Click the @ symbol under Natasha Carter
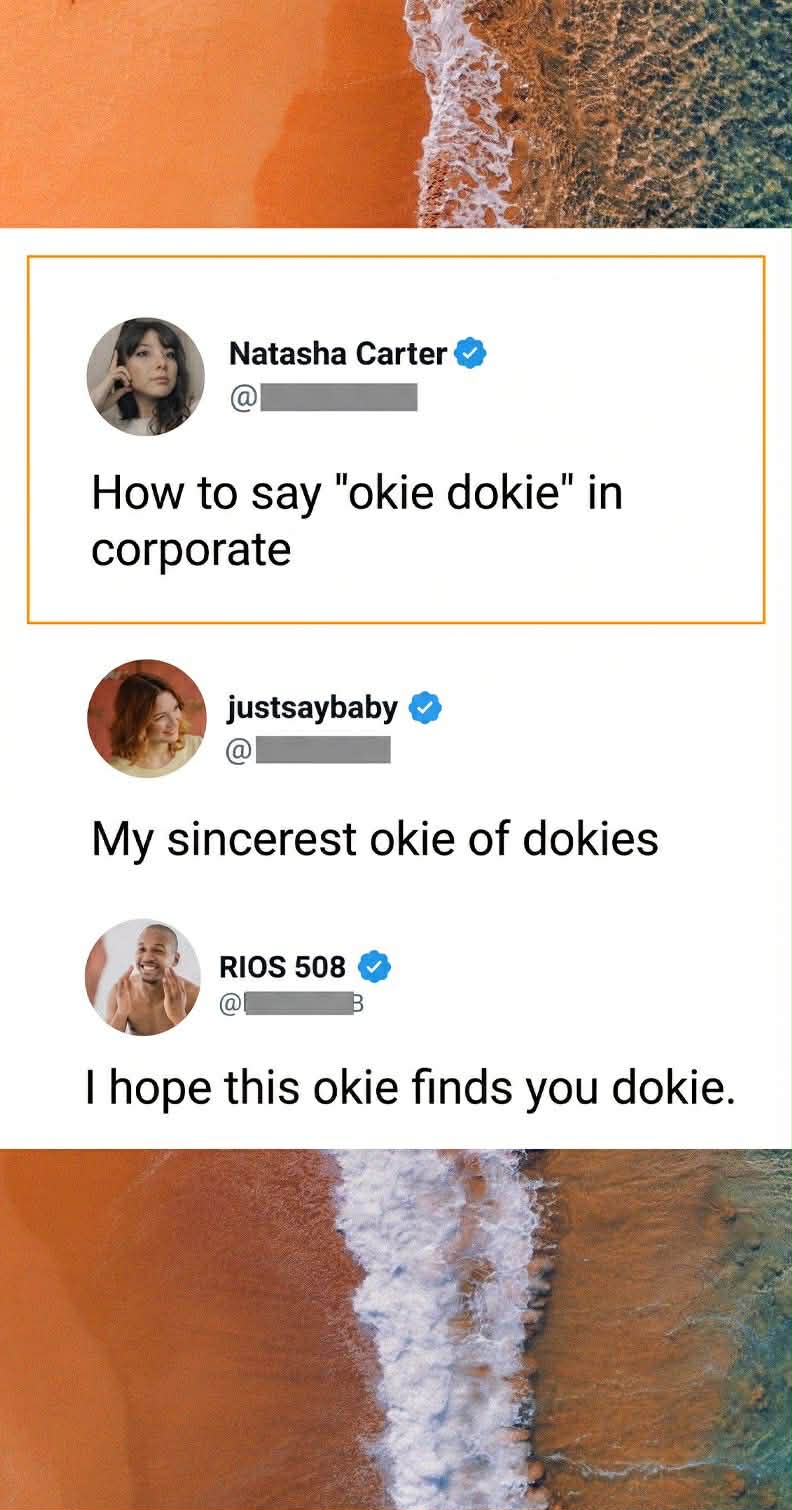The width and height of the screenshot is (792, 1510). [243, 398]
